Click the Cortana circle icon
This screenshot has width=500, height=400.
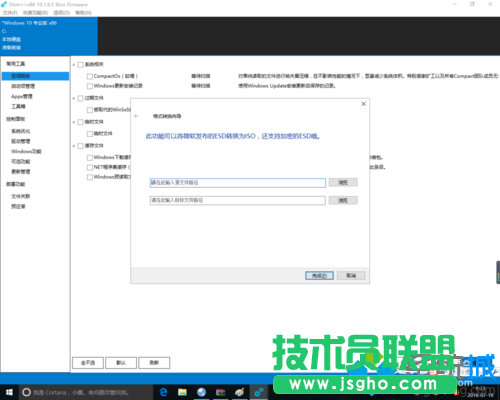pos(26,392)
